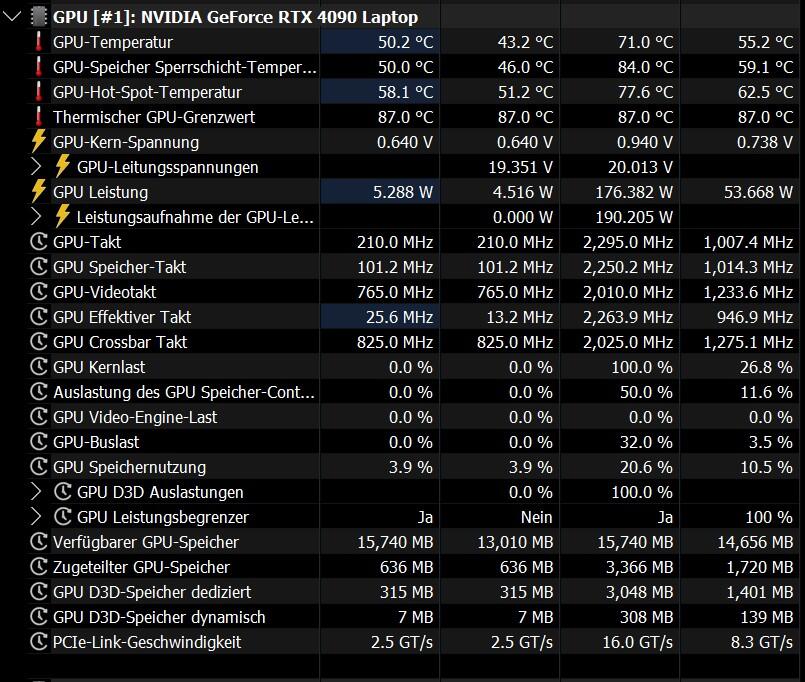The image size is (805, 682).
Task: Click the highlighted 50.2 °C current temperature value
Action: tap(406, 42)
